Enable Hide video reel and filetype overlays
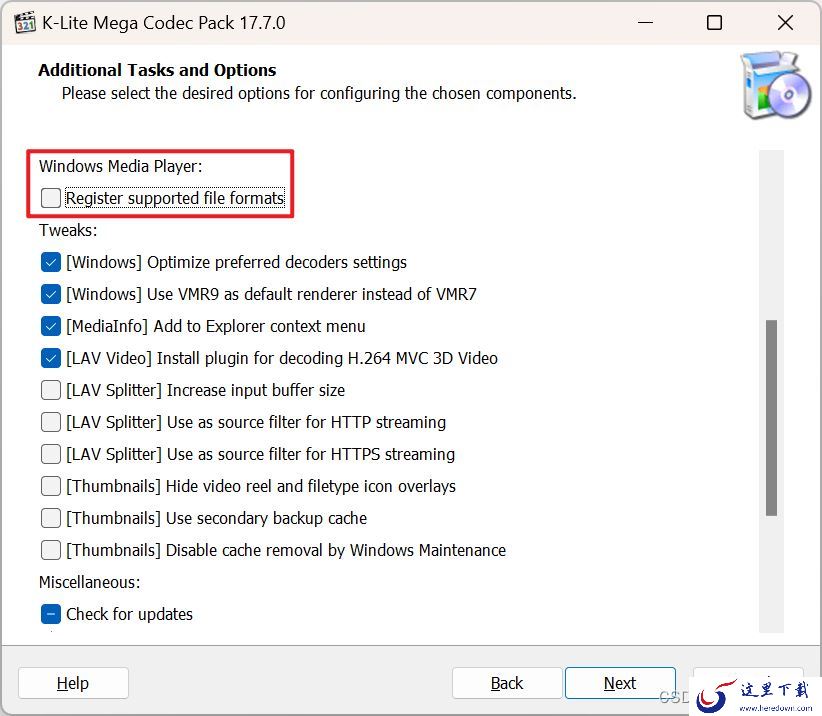822x716 pixels. tap(51, 486)
